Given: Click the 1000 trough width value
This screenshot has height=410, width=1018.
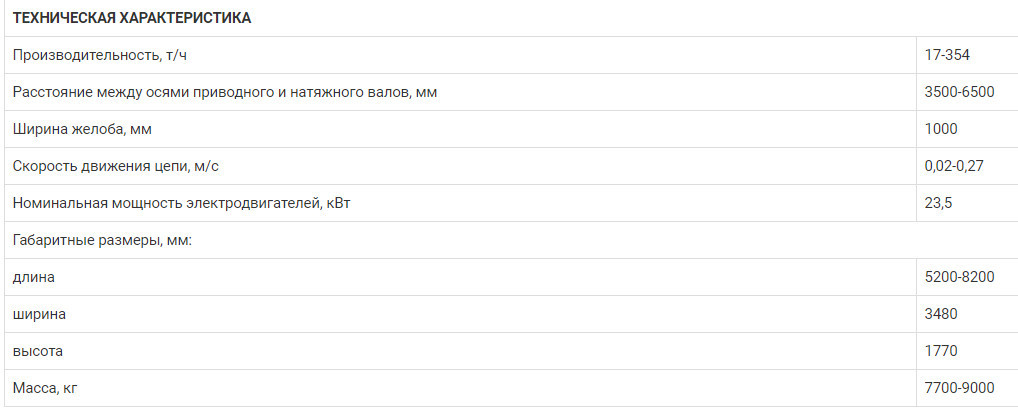Looking at the screenshot, I should pyautogui.click(x=941, y=129).
